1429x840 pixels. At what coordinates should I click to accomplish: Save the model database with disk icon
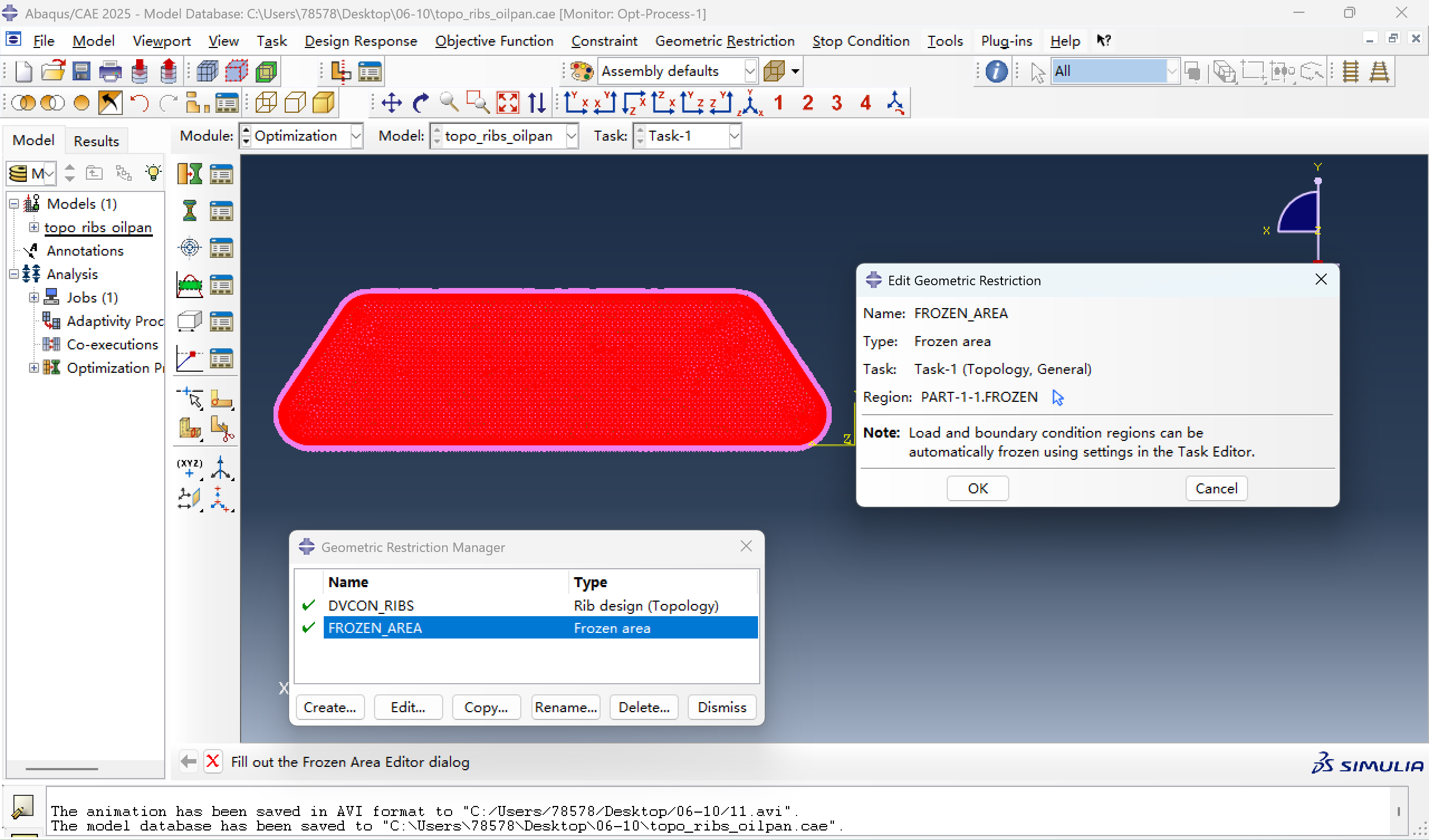click(81, 71)
